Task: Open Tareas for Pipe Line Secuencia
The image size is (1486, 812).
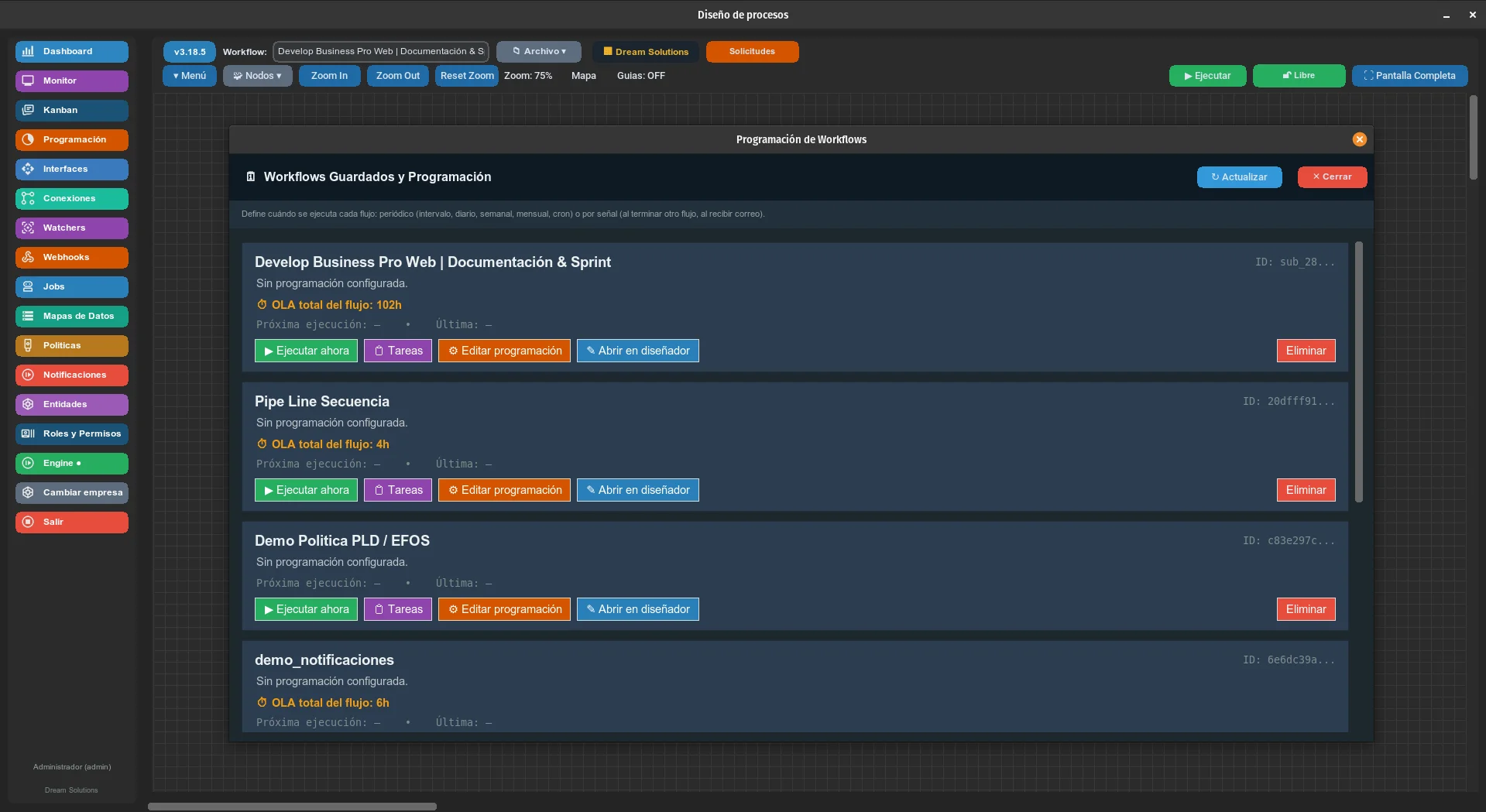Action: click(398, 490)
